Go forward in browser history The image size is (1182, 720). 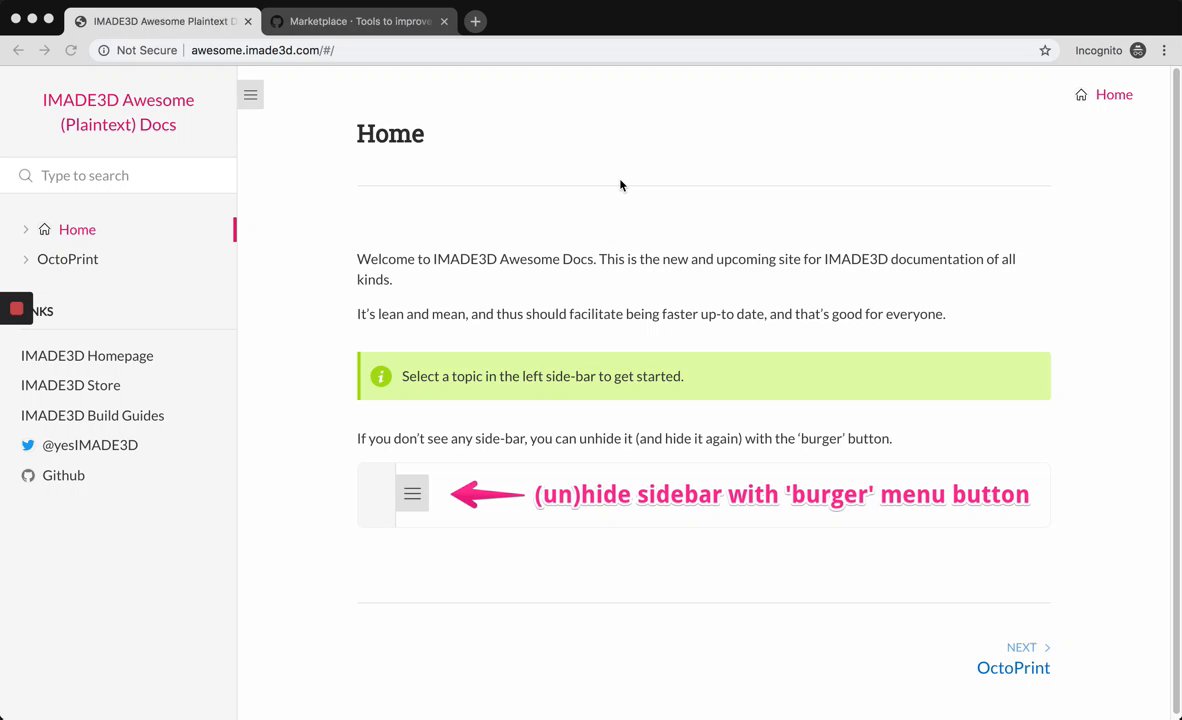[x=44, y=51]
